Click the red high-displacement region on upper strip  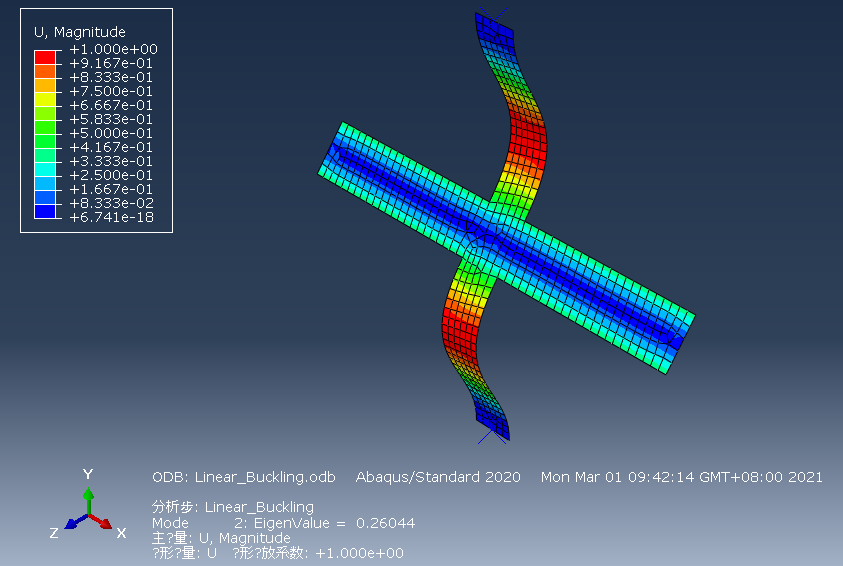click(x=527, y=137)
